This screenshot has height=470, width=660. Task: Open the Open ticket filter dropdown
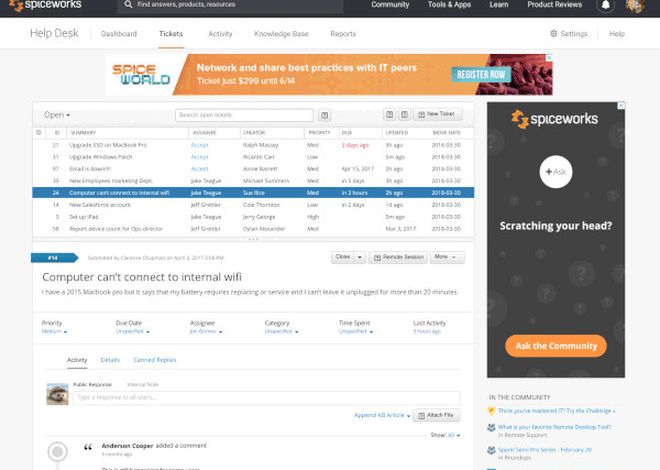click(57, 115)
